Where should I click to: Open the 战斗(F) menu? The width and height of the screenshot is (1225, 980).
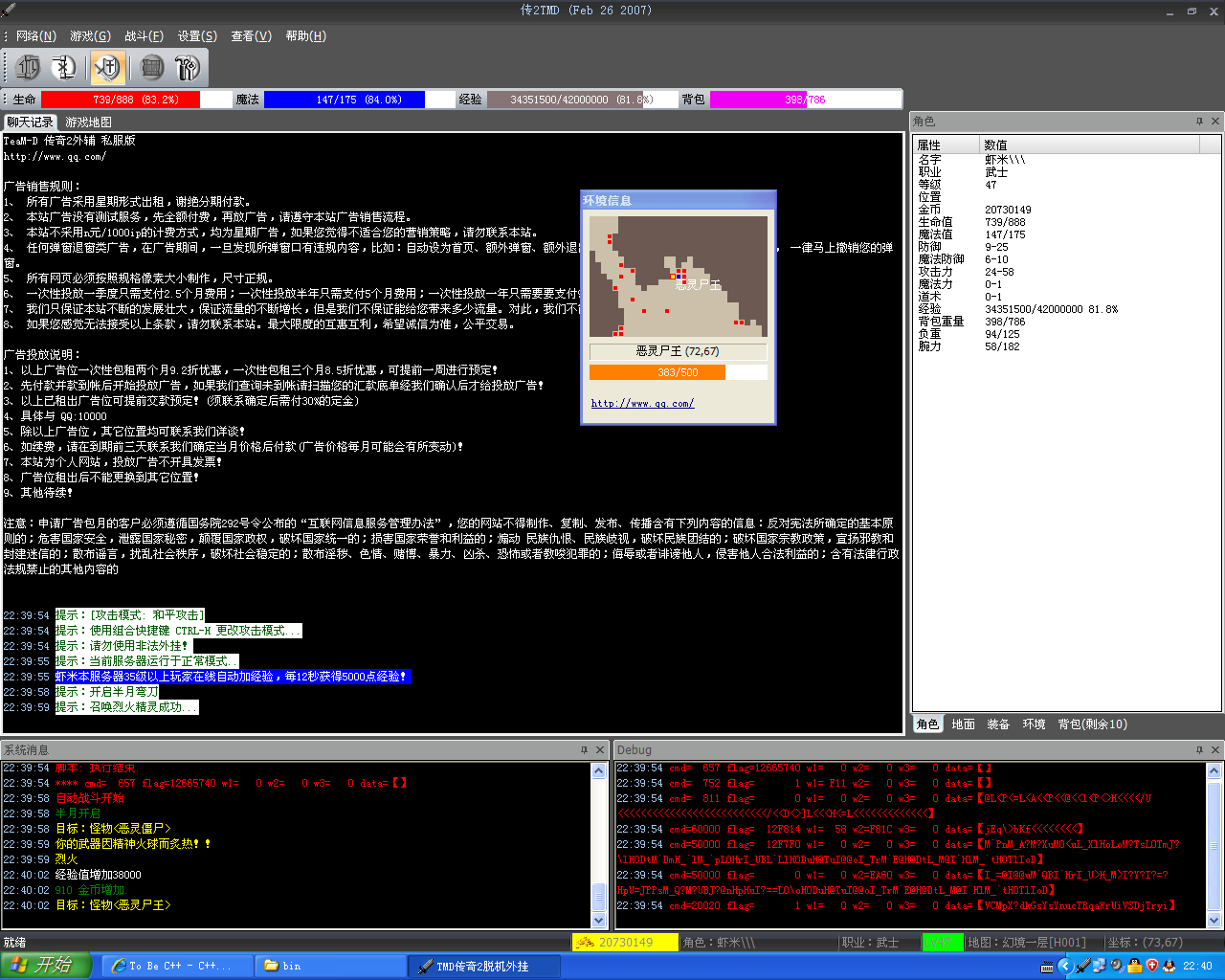(144, 36)
